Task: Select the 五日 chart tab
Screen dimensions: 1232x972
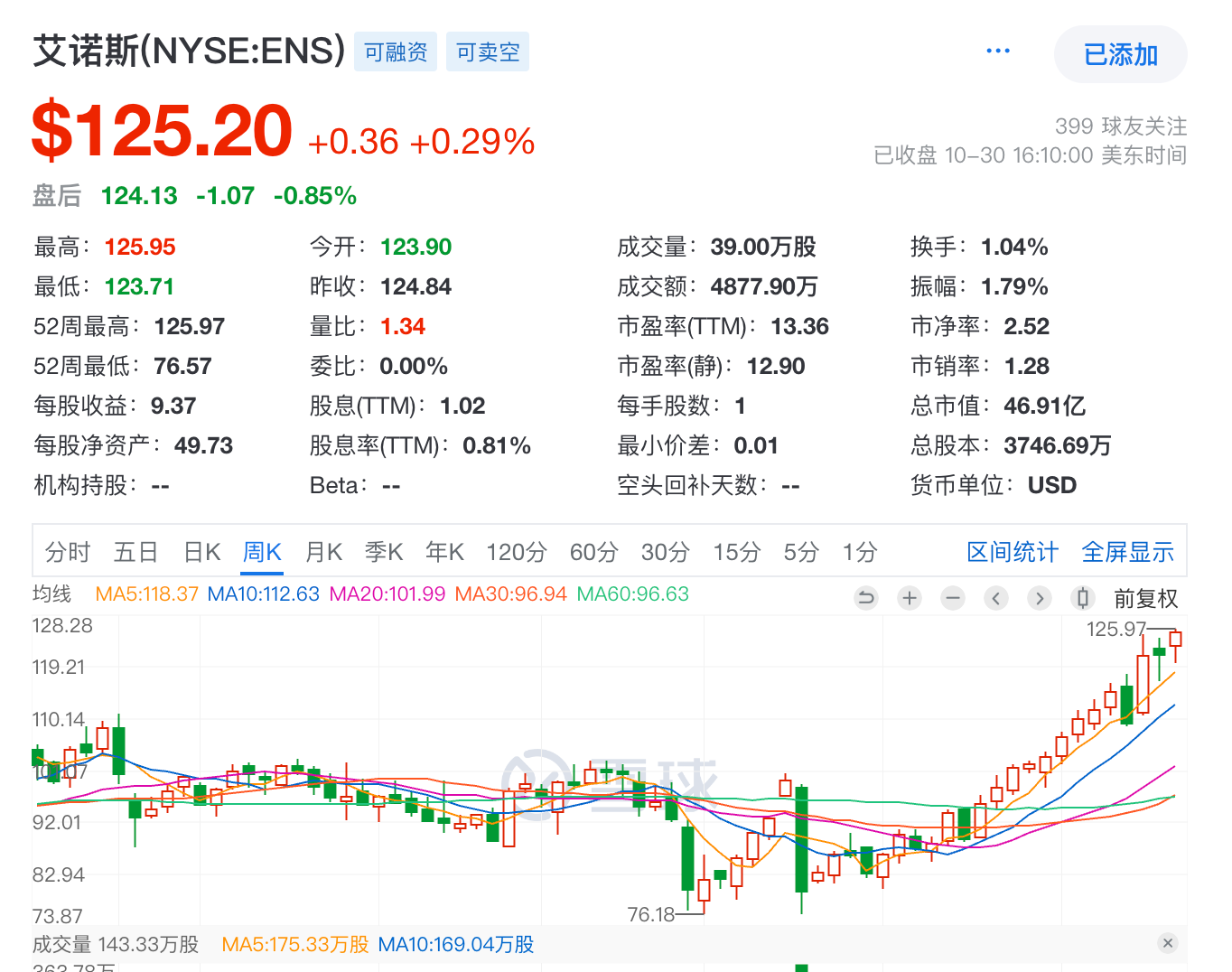Action: [x=136, y=552]
